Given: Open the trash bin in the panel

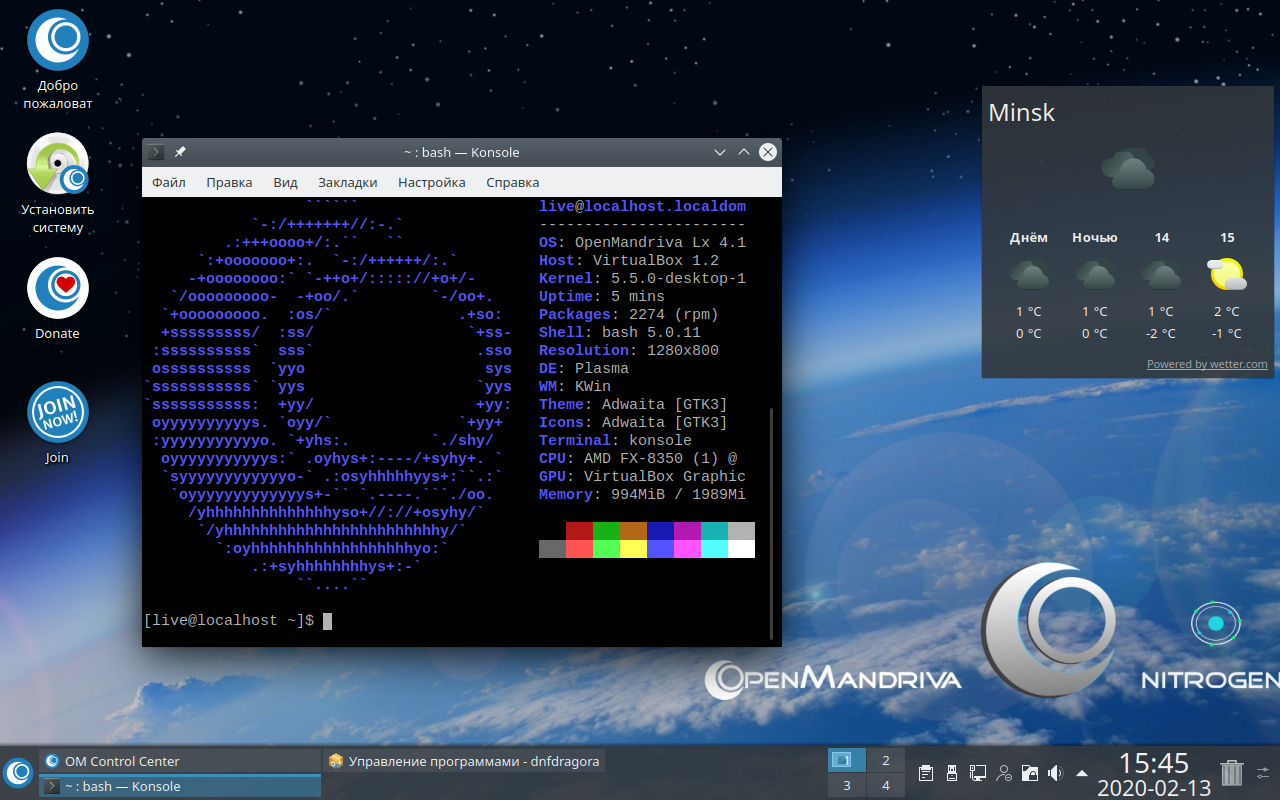Looking at the screenshot, I should [x=1232, y=772].
